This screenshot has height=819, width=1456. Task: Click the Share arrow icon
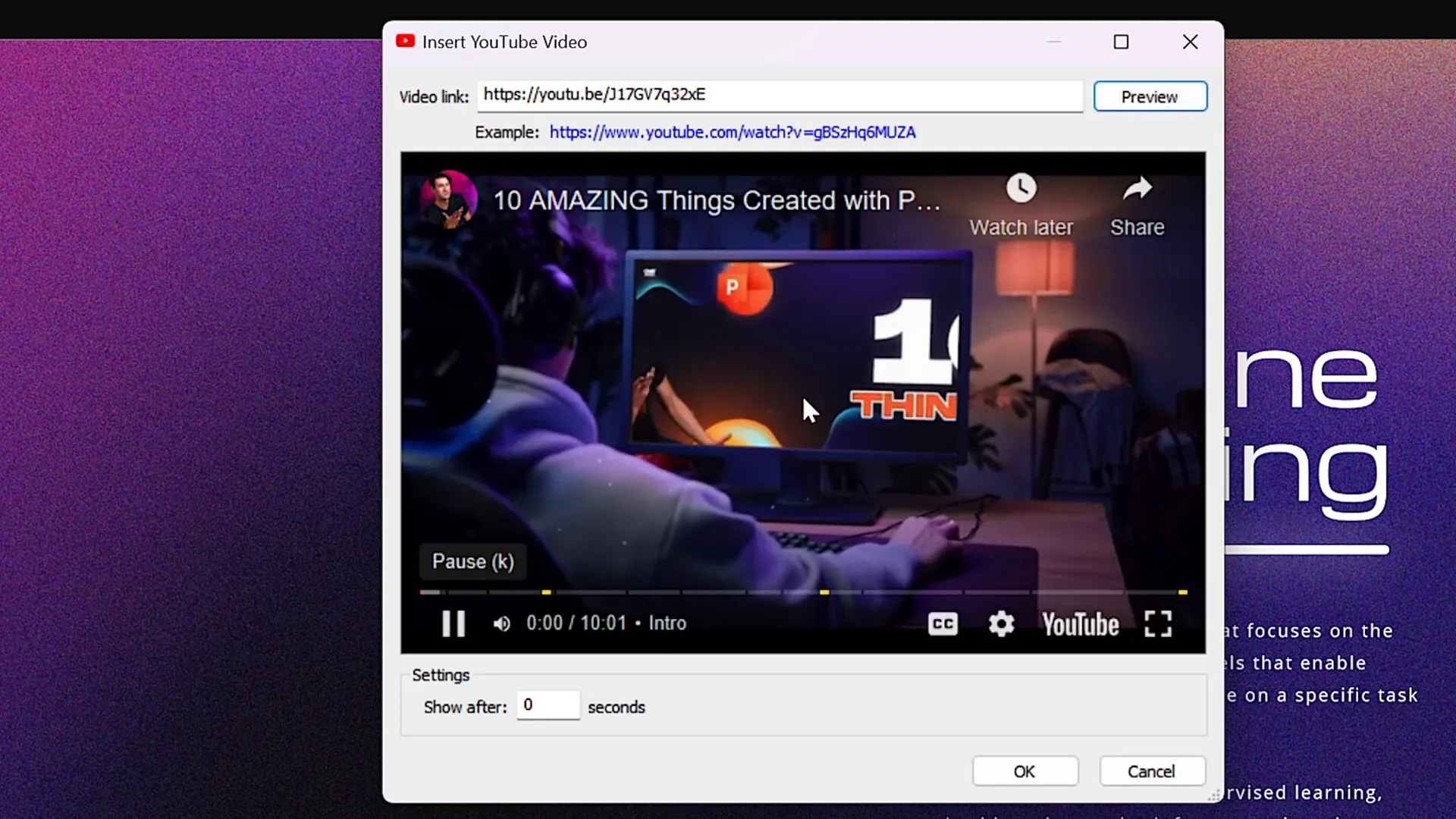point(1137,188)
